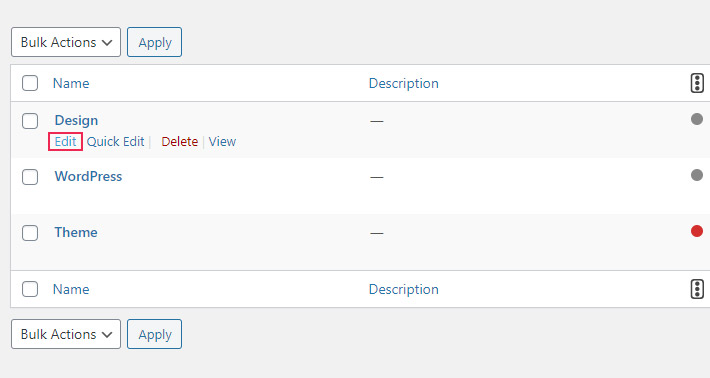The width and height of the screenshot is (710, 378).
Task: Check the WordPress category checkbox
Action: (30, 177)
